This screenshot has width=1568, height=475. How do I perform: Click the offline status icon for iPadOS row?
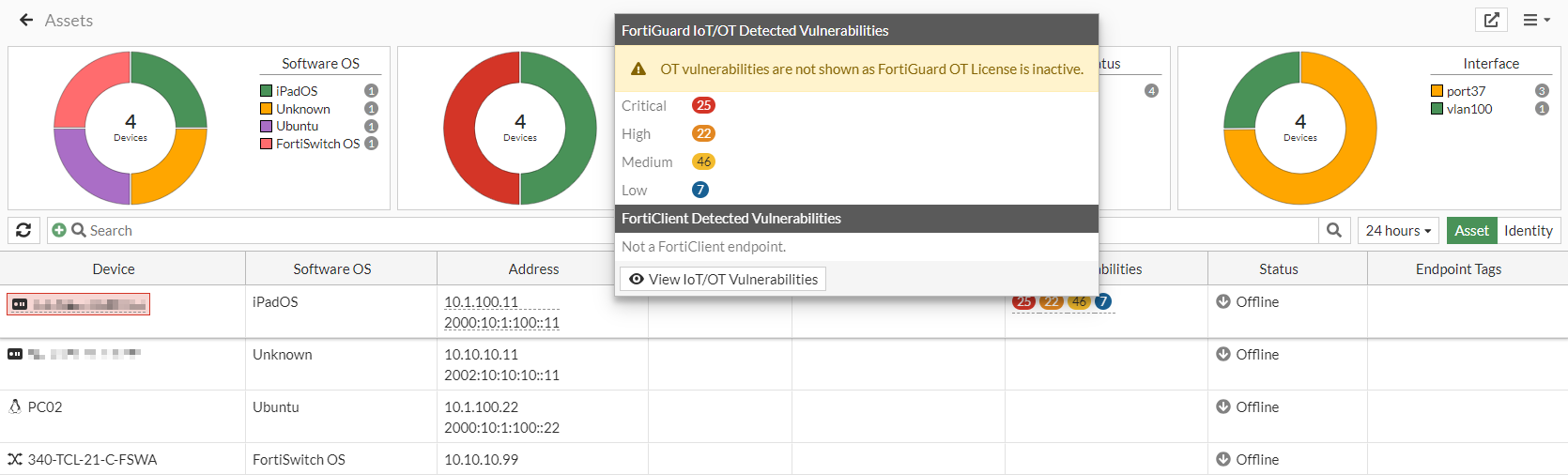coord(1222,301)
